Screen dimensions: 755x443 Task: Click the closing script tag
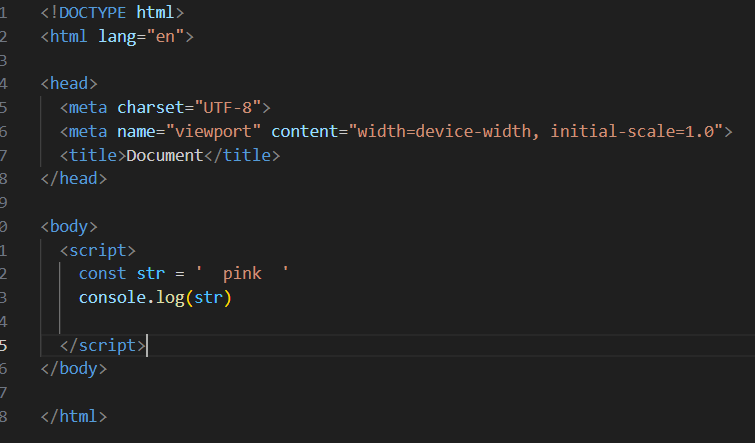(103, 346)
